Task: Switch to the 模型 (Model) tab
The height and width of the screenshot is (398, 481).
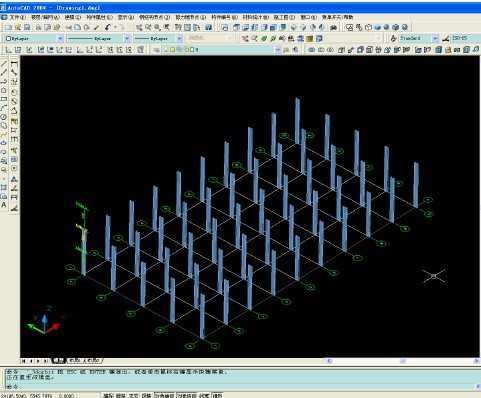Action: [59, 361]
